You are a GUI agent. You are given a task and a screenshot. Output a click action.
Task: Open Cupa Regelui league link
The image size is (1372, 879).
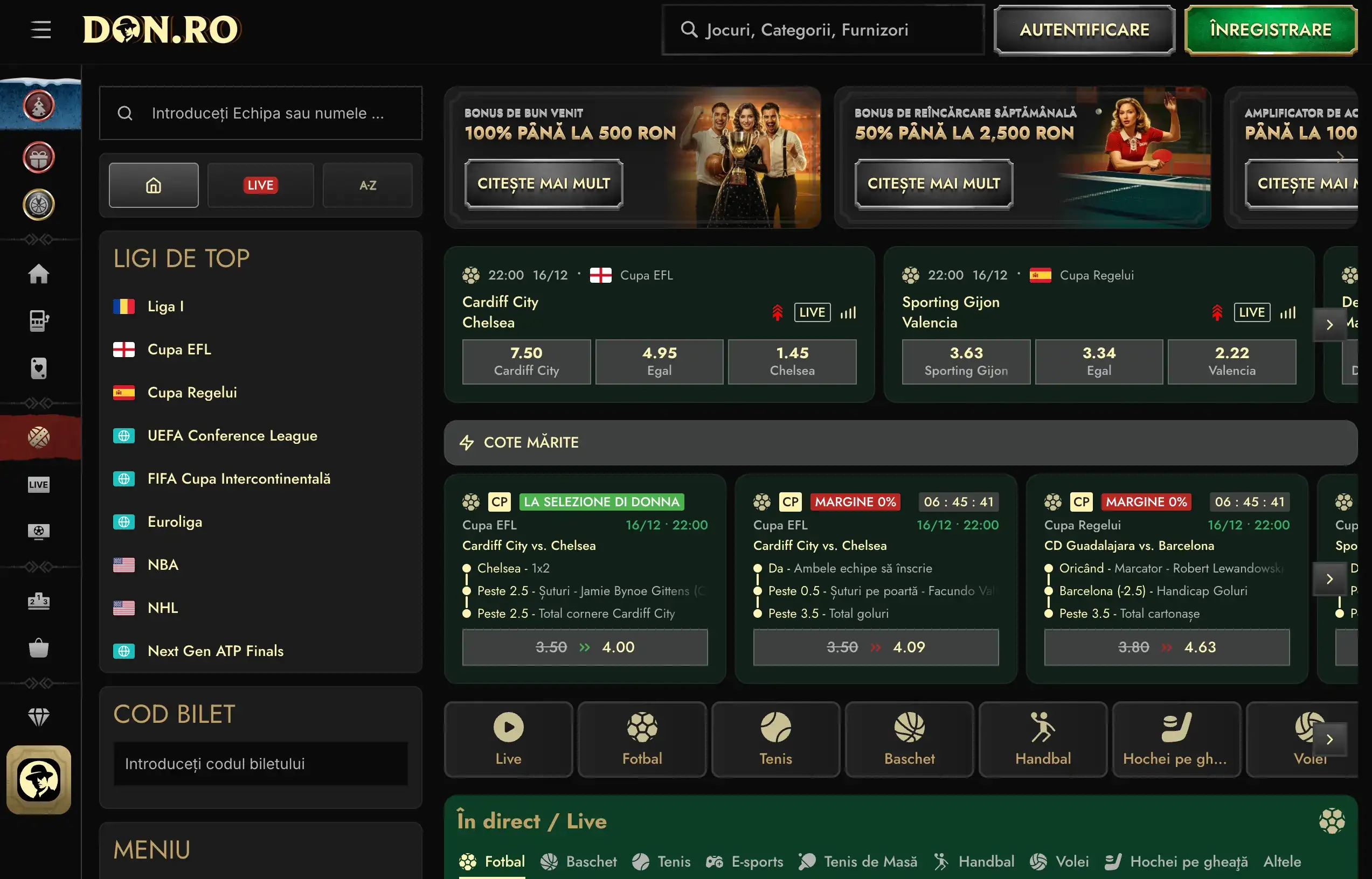[192, 393]
